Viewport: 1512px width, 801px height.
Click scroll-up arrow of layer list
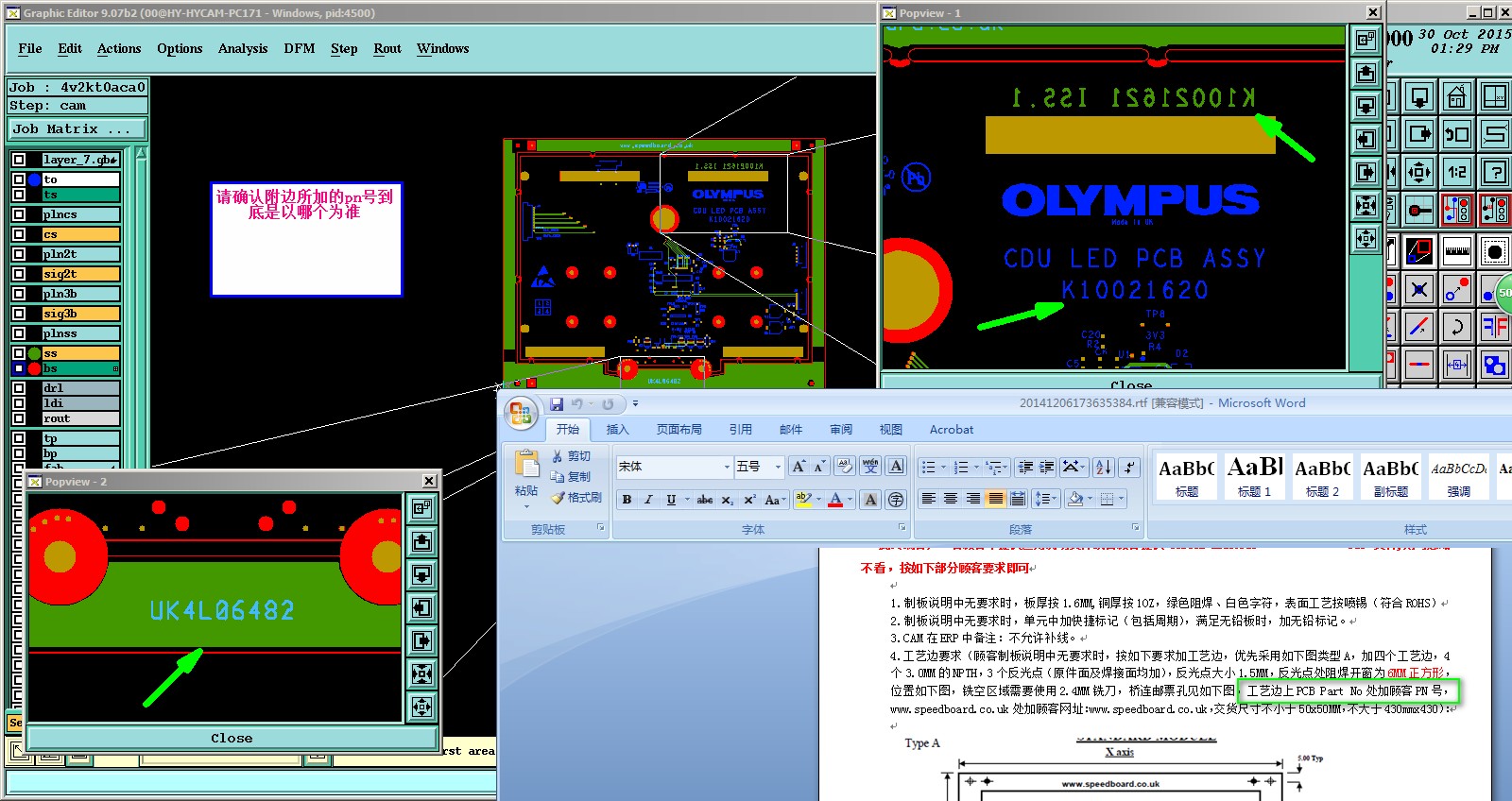pos(142,152)
